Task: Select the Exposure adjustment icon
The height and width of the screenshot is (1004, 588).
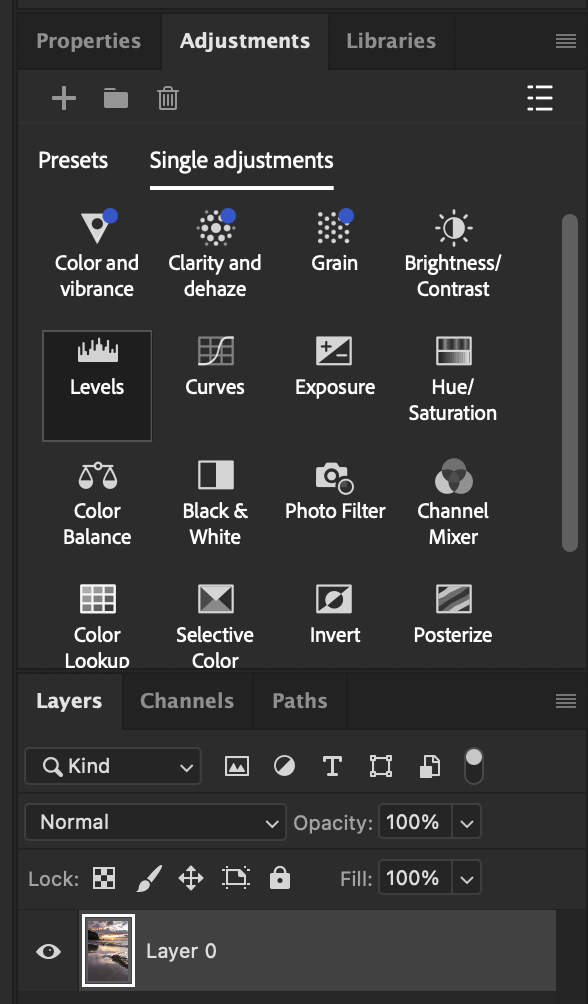Action: pos(334,351)
